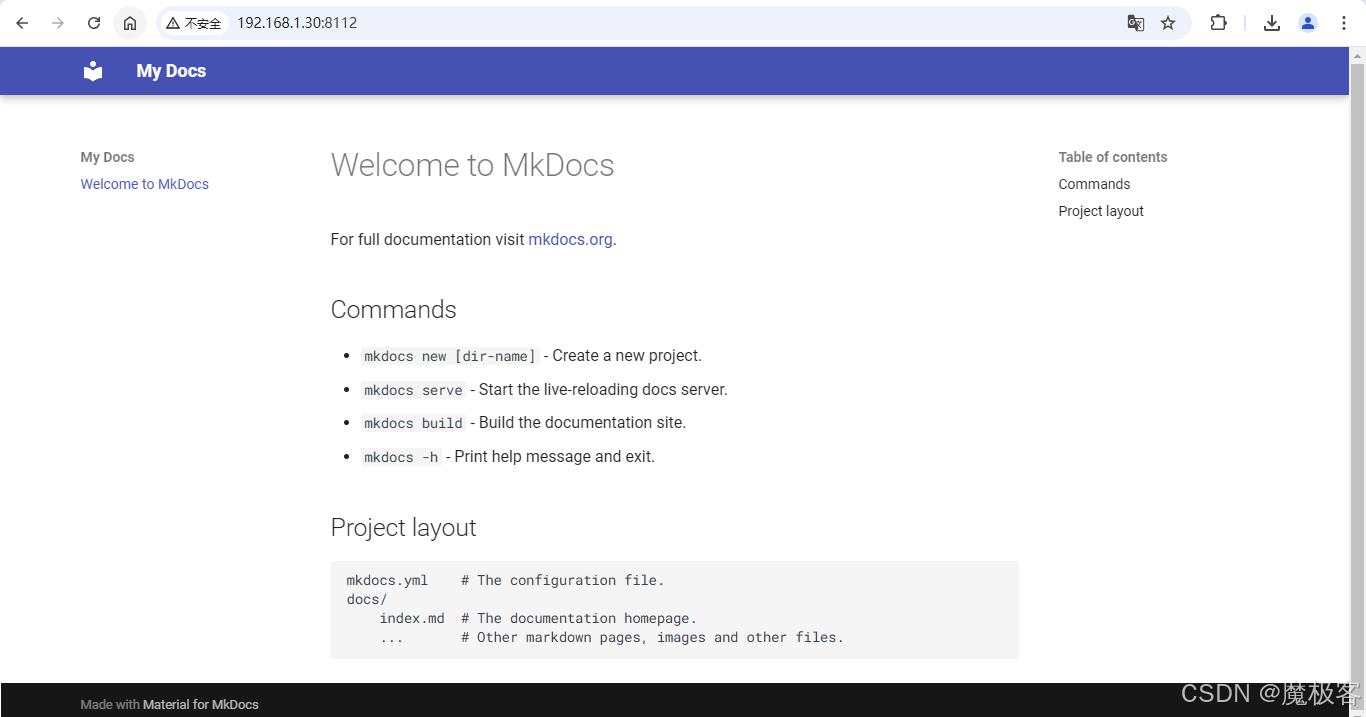Viewport: 1366px width, 717px height.
Task: Open the extensions puzzle icon
Action: point(1218,23)
